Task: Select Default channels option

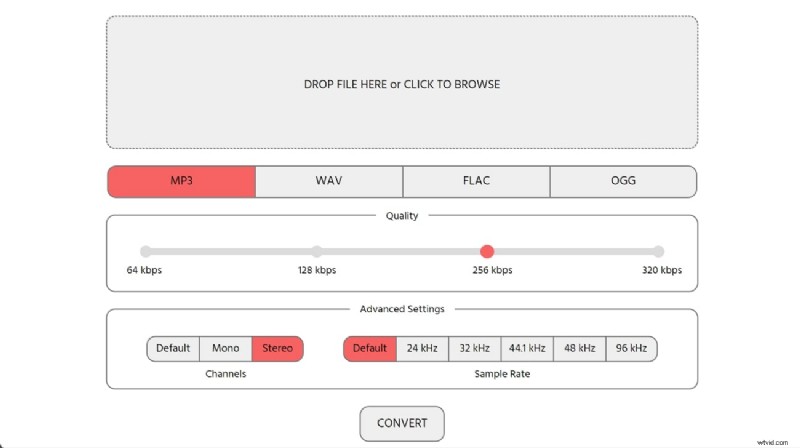Action: tap(173, 349)
